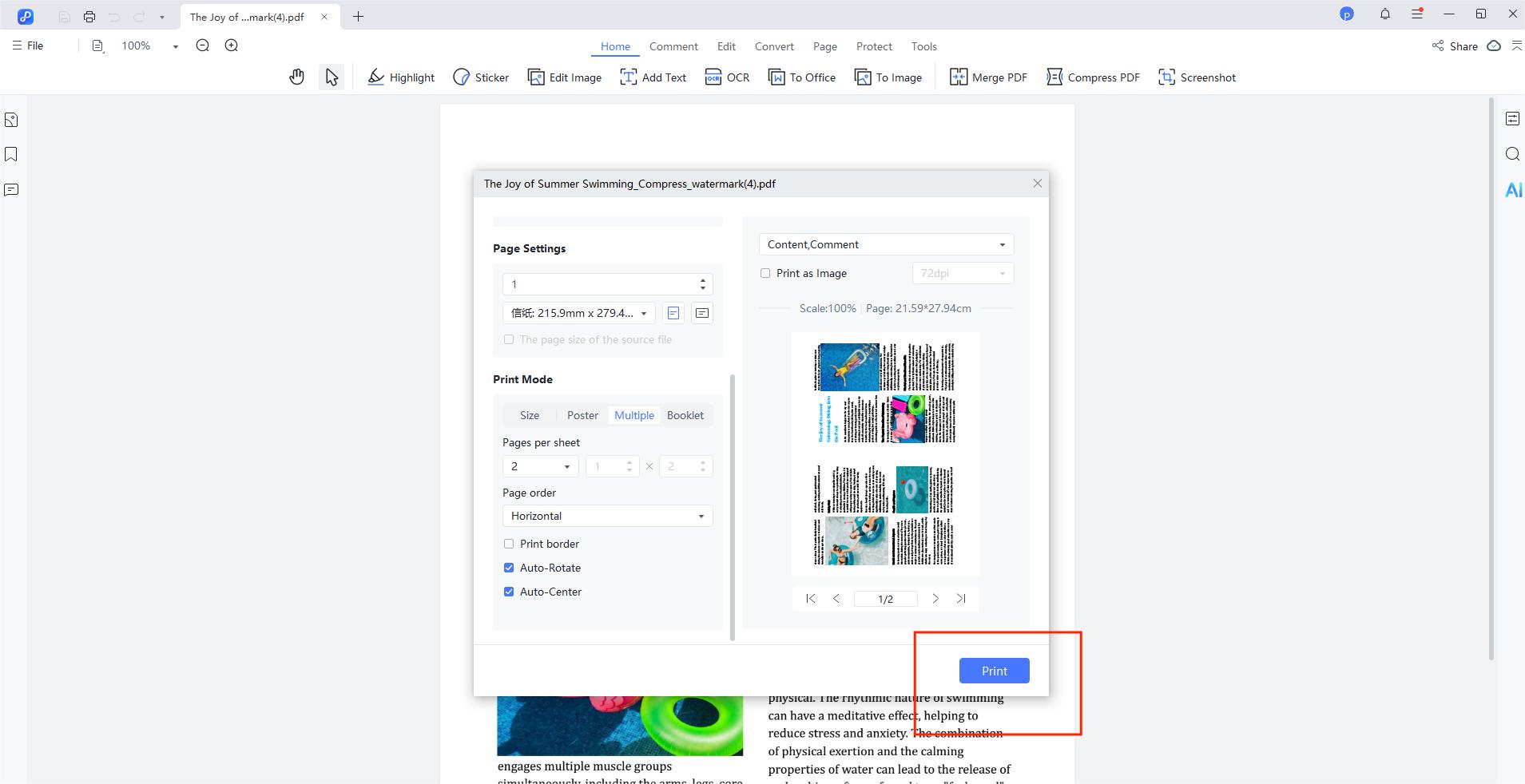Click the 1/2 page number field

pos(885,599)
